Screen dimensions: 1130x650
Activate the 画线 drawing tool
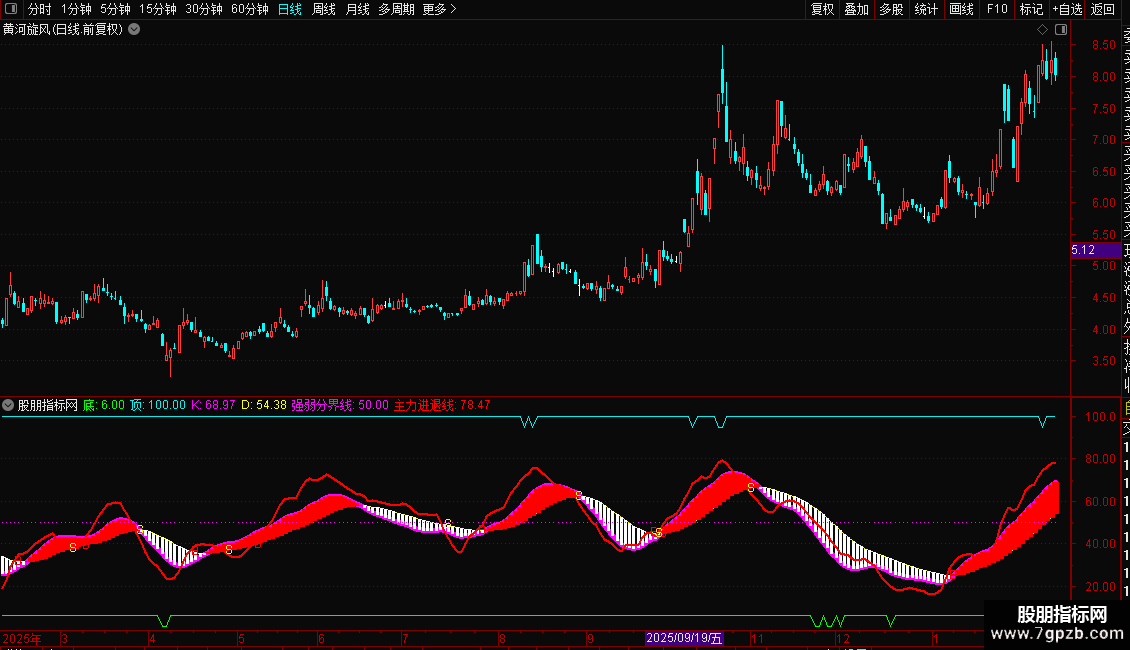[x=961, y=9]
